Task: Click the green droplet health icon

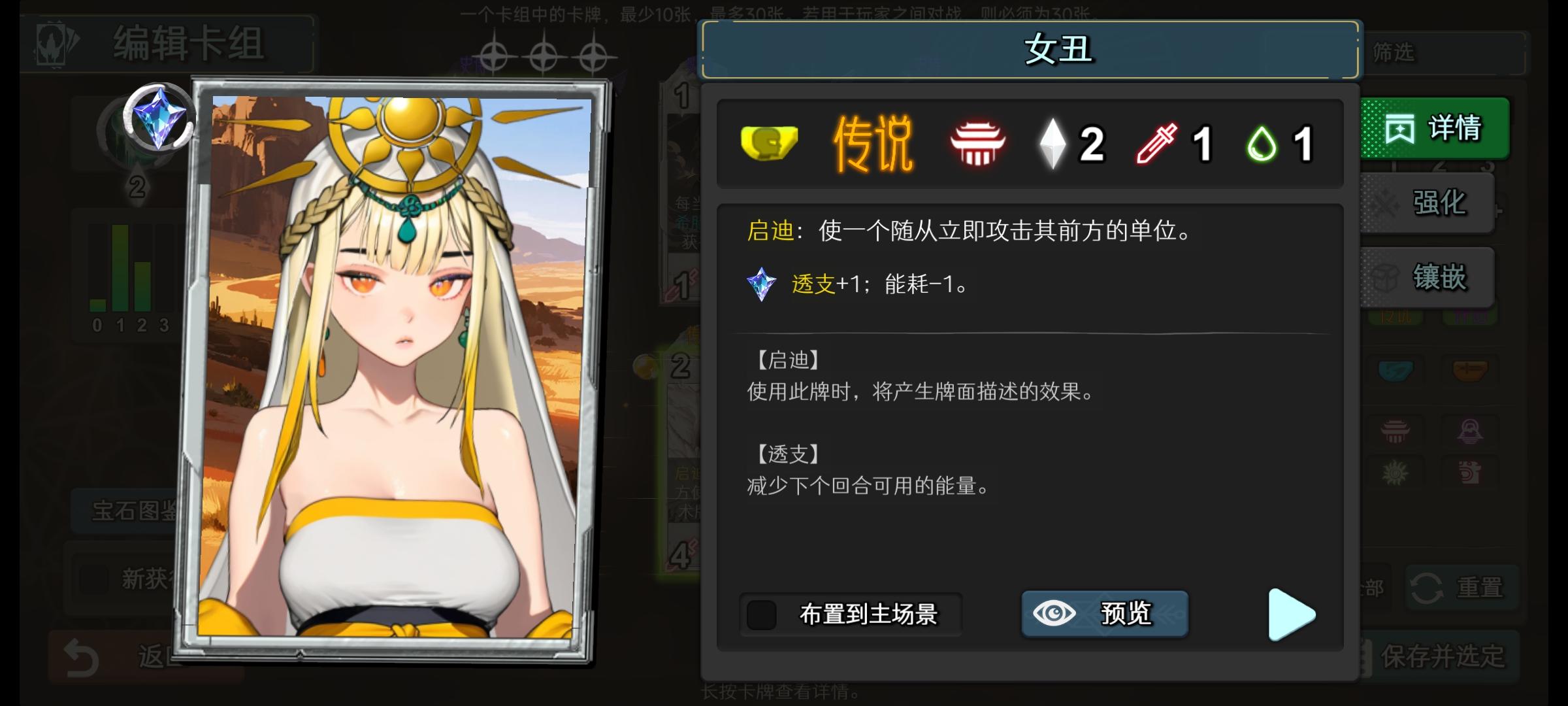Action: [x=1261, y=143]
